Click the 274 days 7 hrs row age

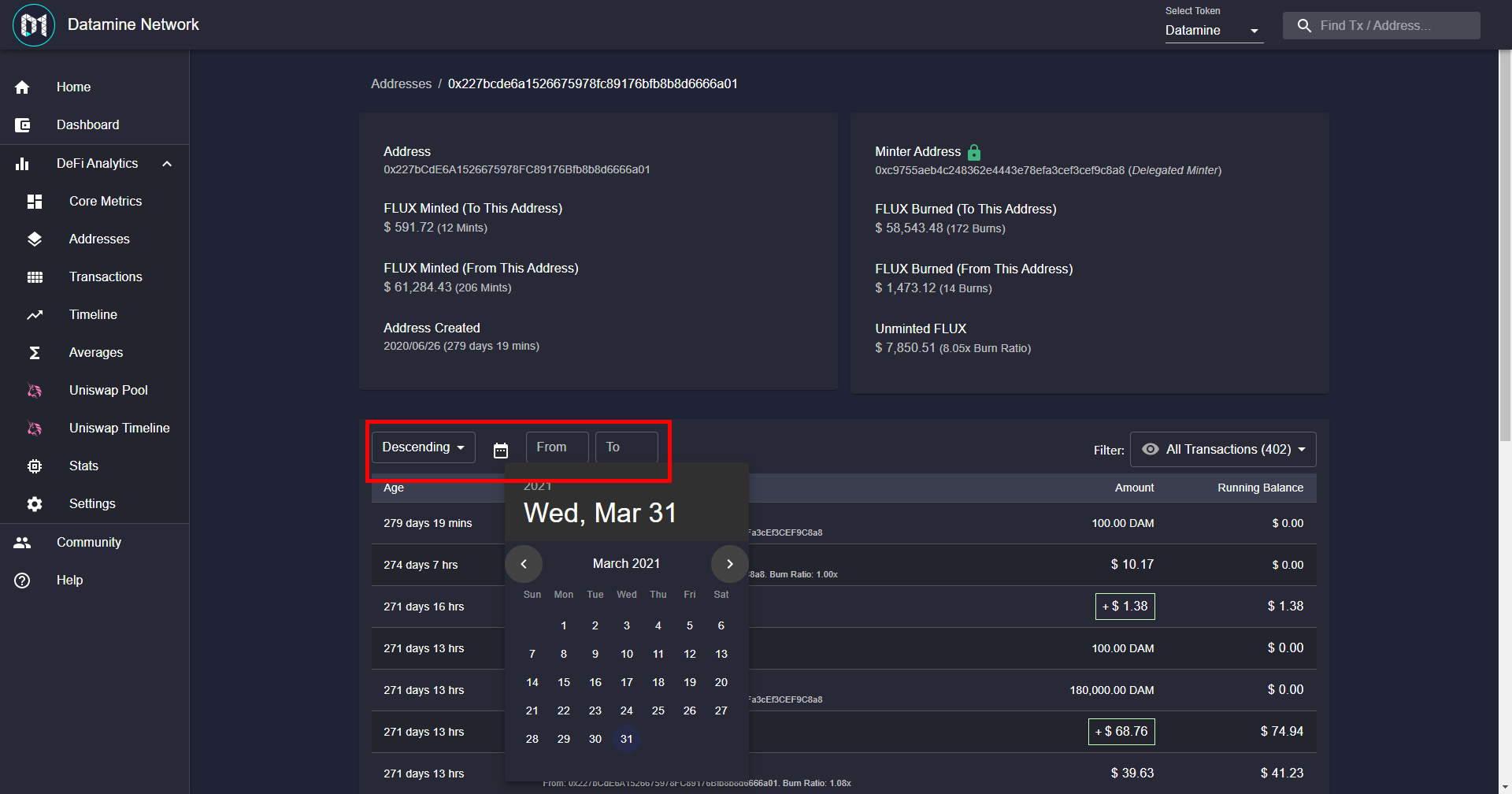tap(421, 566)
